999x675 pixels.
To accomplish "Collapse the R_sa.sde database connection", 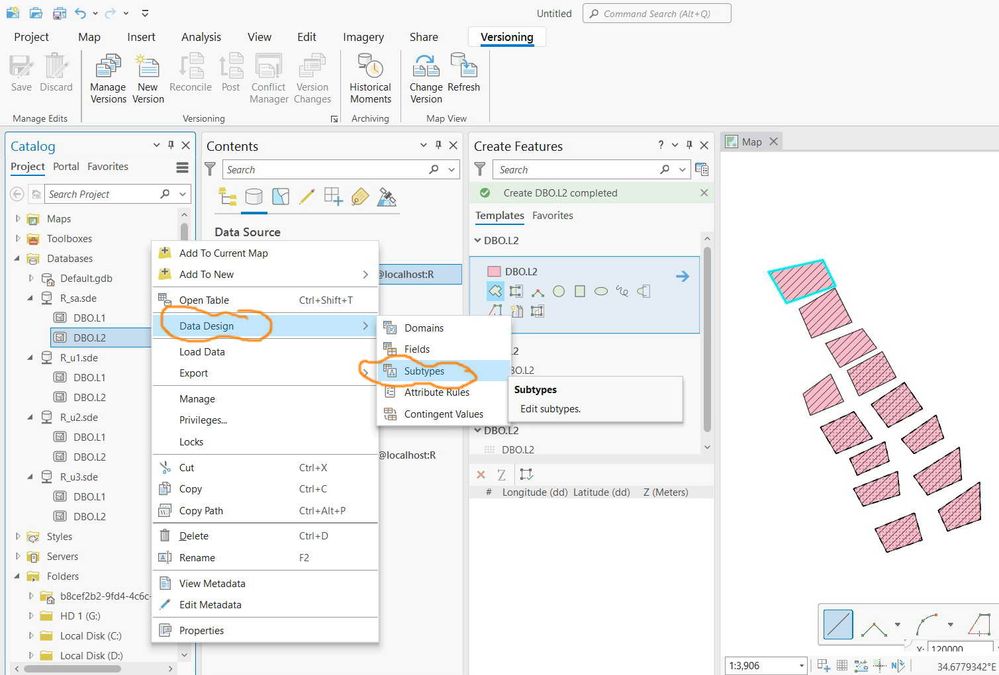I will click(30, 298).
